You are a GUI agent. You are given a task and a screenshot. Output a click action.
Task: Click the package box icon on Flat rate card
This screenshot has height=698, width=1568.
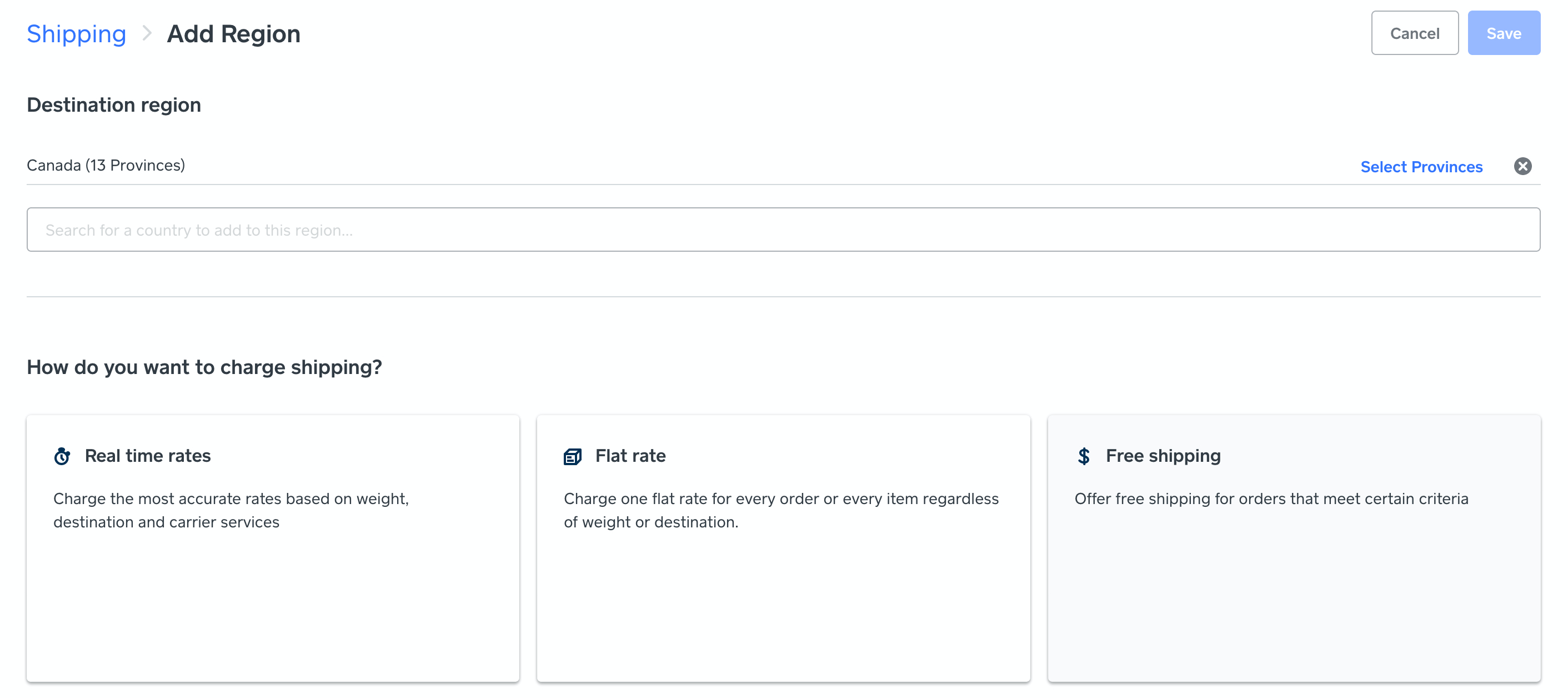(572, 456)
